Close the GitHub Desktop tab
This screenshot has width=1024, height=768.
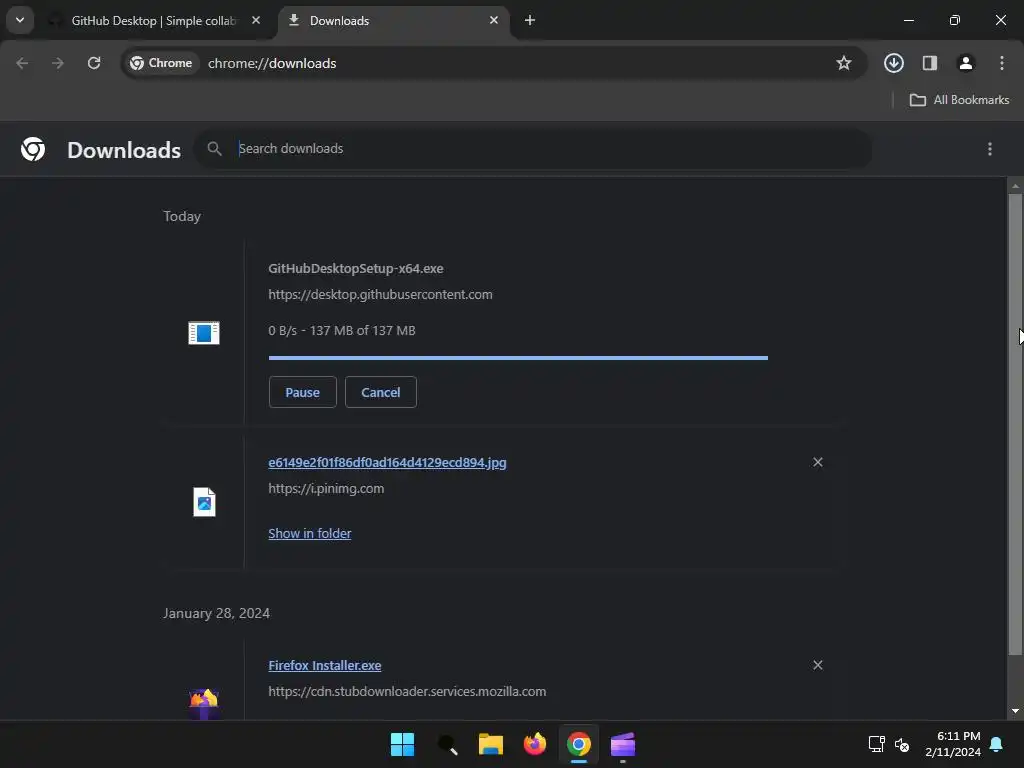256,20
